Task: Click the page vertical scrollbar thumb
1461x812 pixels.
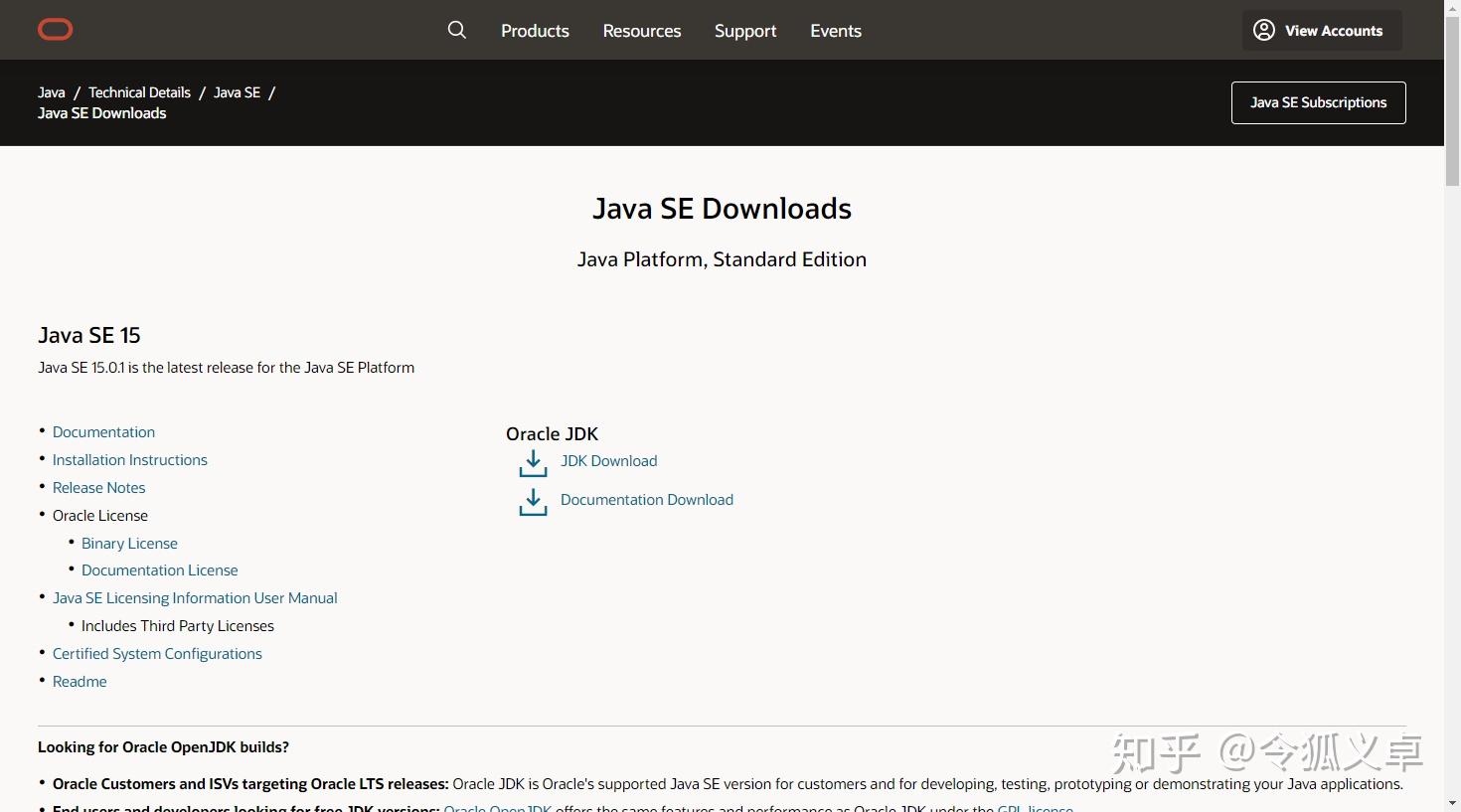Action: 1452,99
